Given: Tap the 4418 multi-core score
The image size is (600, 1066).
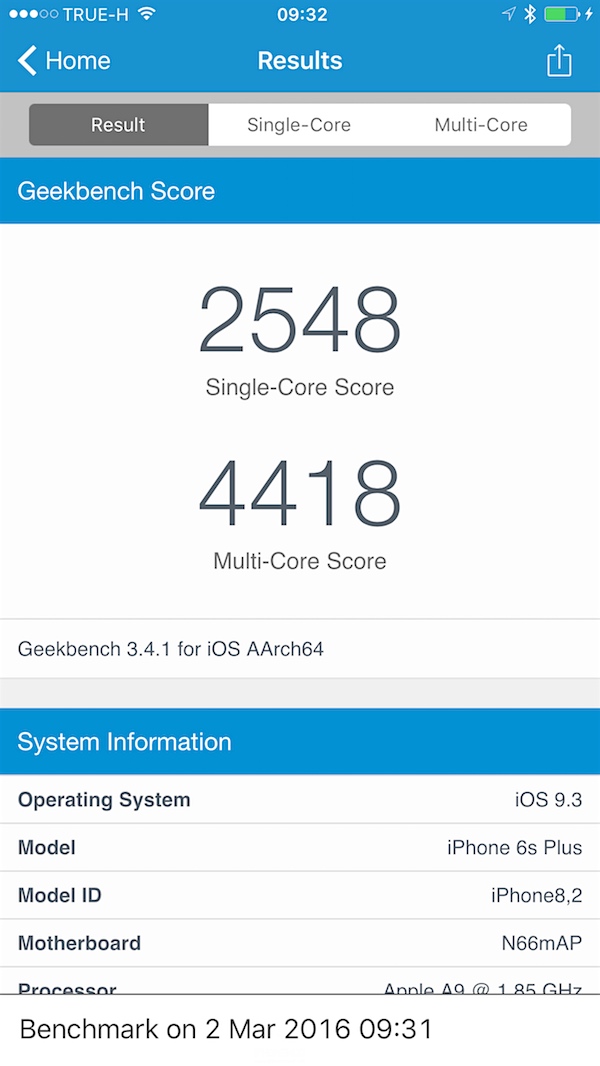Looking at the screenshot, I should click(300, 494).
